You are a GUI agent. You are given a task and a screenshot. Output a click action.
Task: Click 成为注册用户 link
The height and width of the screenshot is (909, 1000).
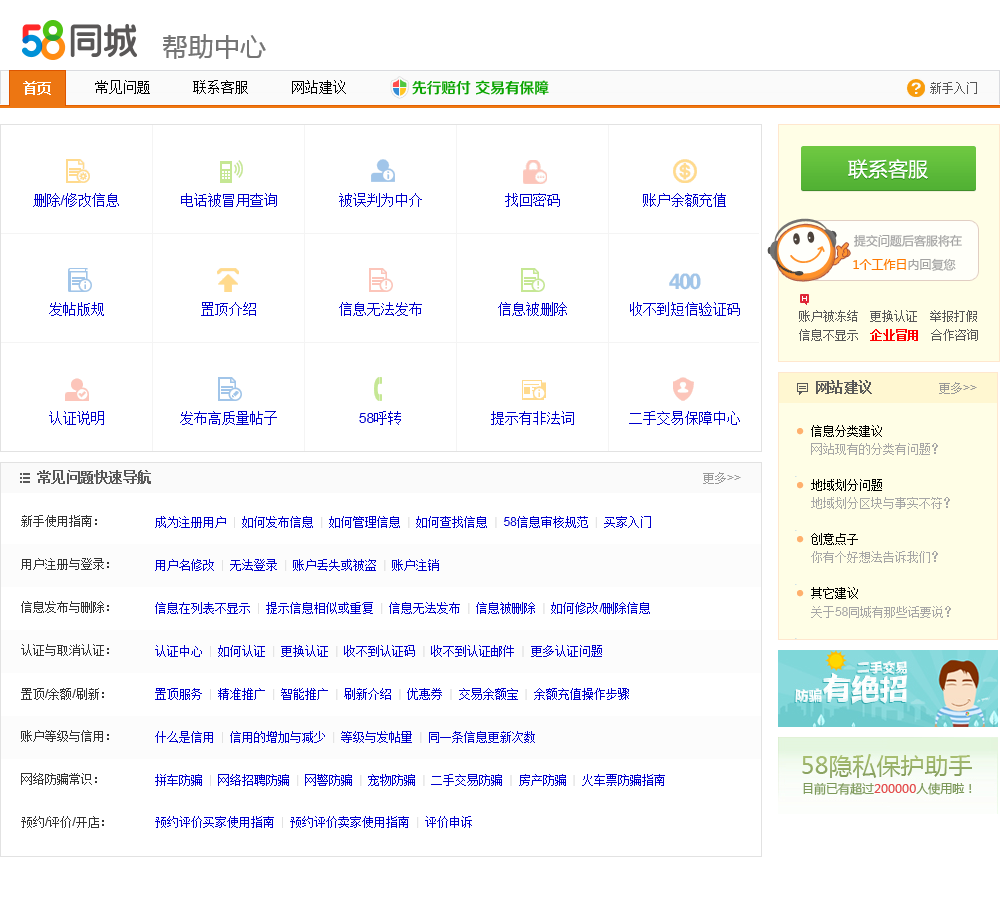(191, 522)
